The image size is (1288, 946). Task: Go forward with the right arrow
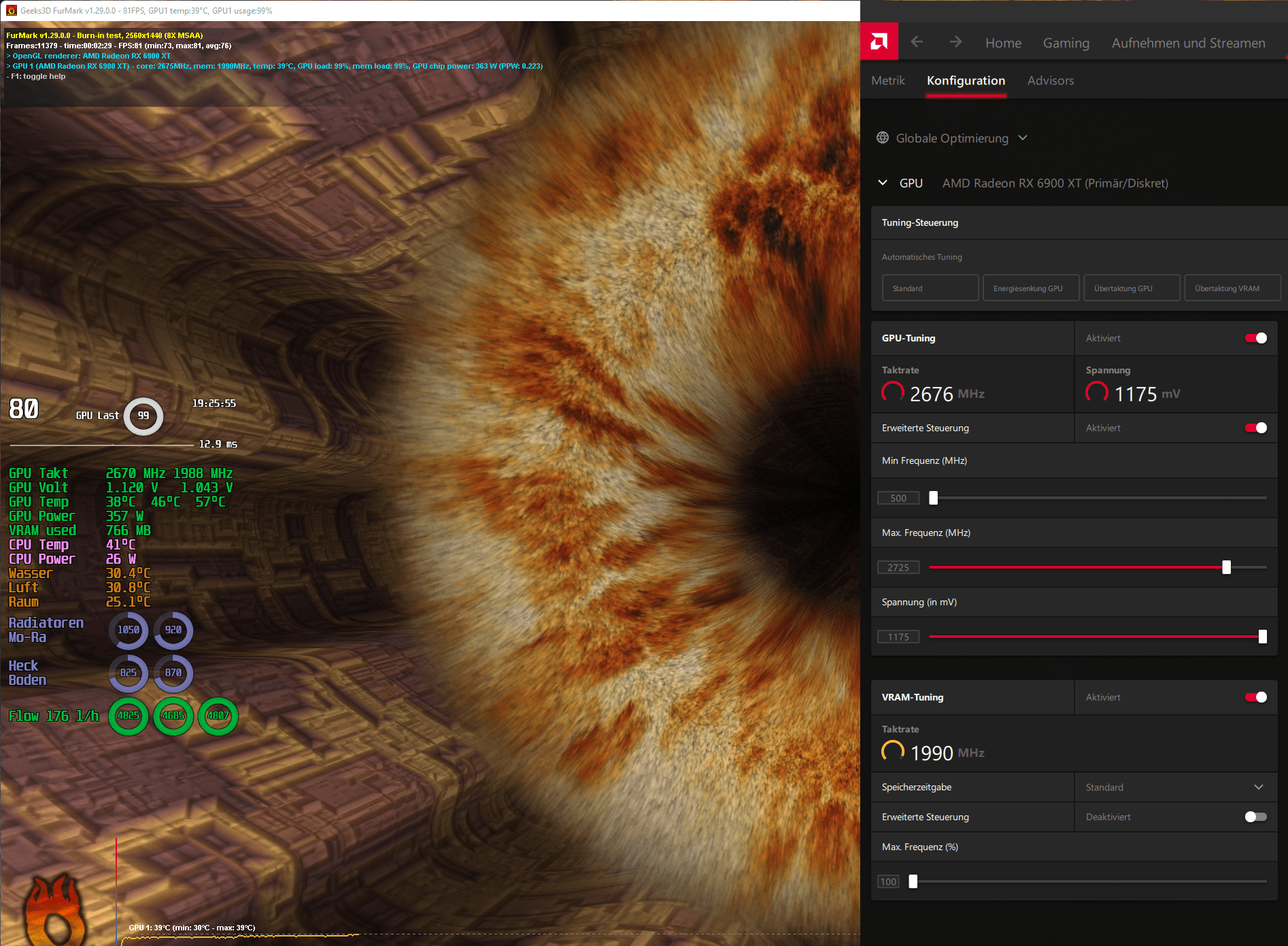coord(955,42)
